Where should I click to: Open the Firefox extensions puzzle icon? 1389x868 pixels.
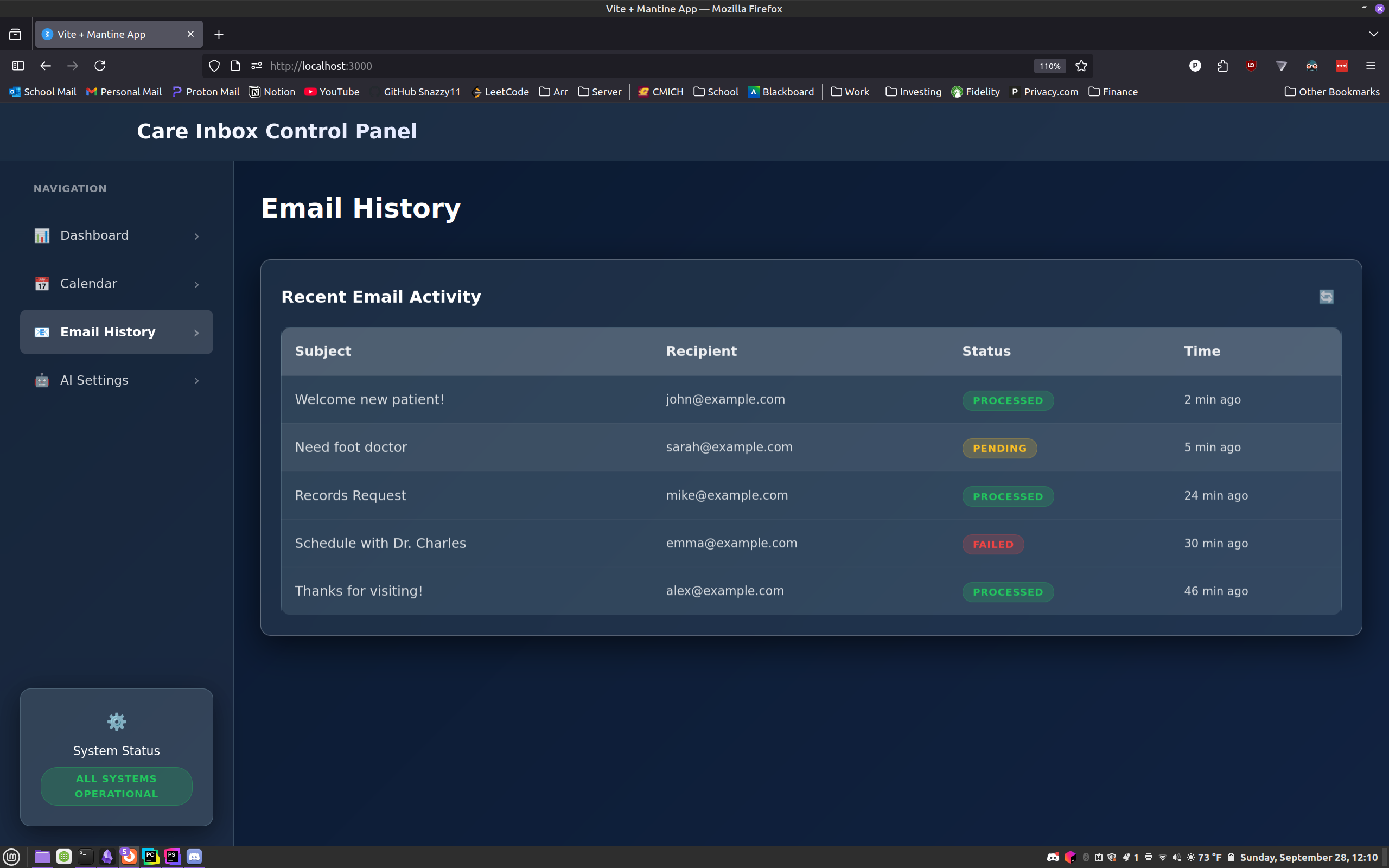point(1222,66)
